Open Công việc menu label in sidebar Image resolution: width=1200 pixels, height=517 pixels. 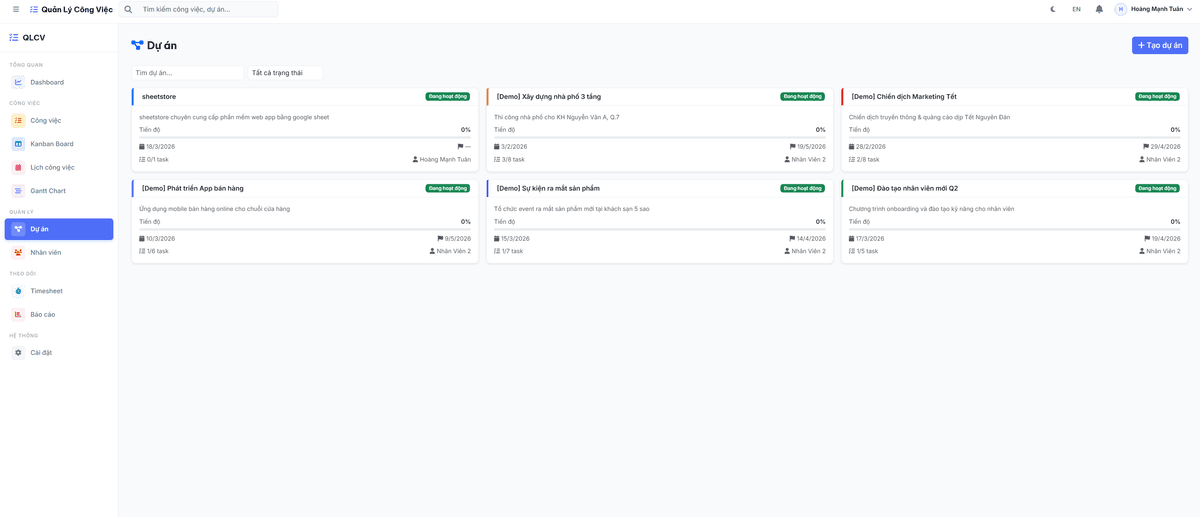pos(46,120)
